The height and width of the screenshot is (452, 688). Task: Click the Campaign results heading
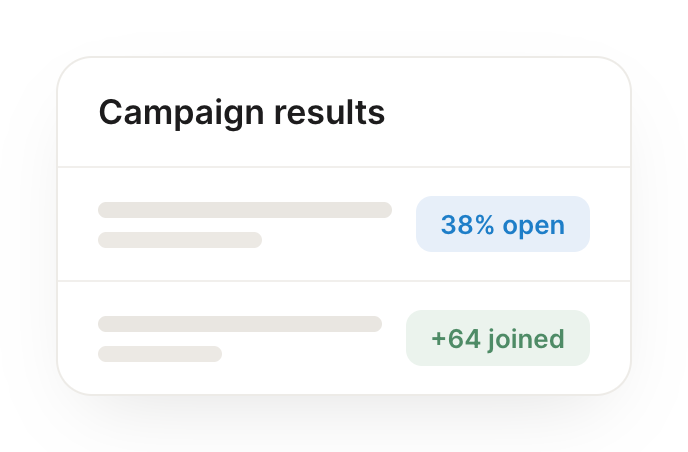tap(242, 114)
